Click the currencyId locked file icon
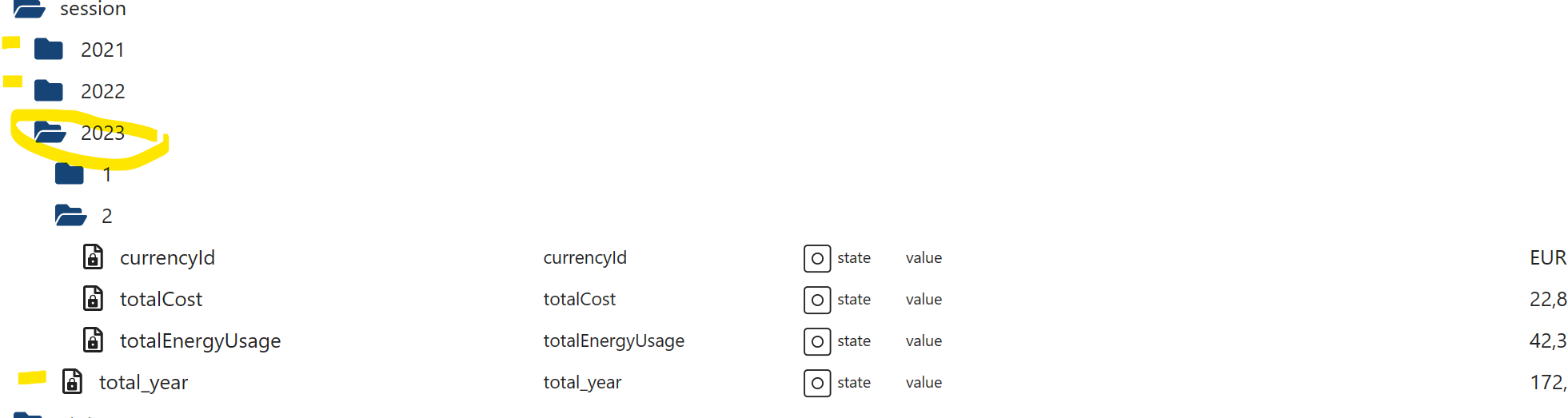 click(94, 257)
